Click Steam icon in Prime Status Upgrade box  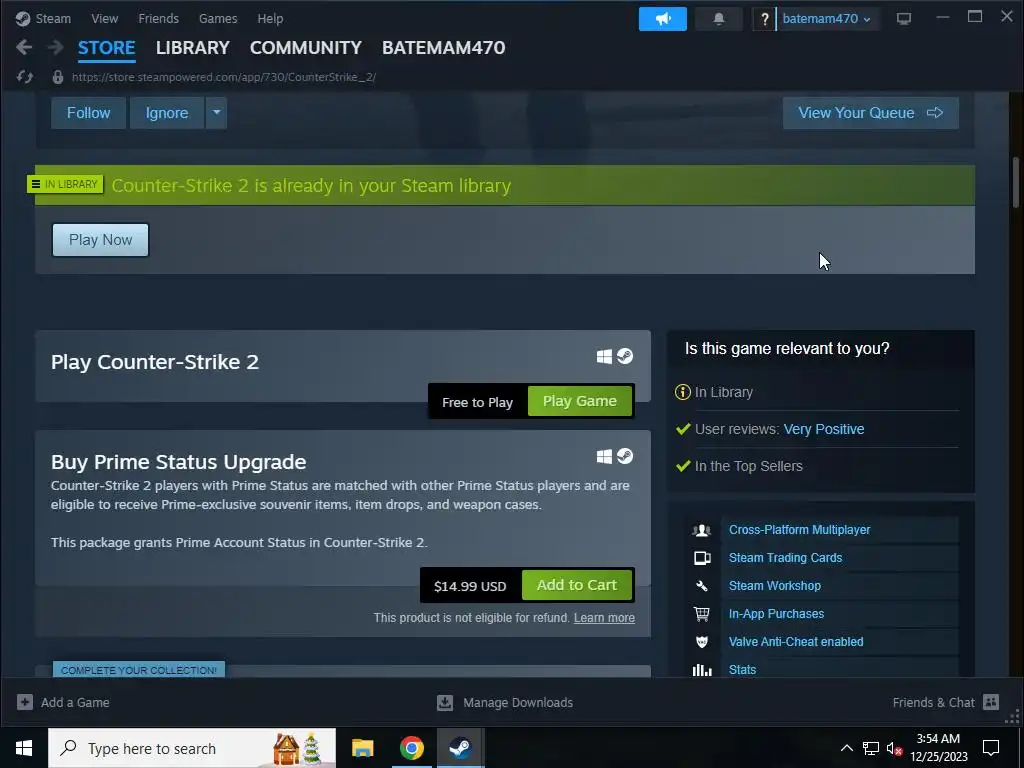click(625, 456)
